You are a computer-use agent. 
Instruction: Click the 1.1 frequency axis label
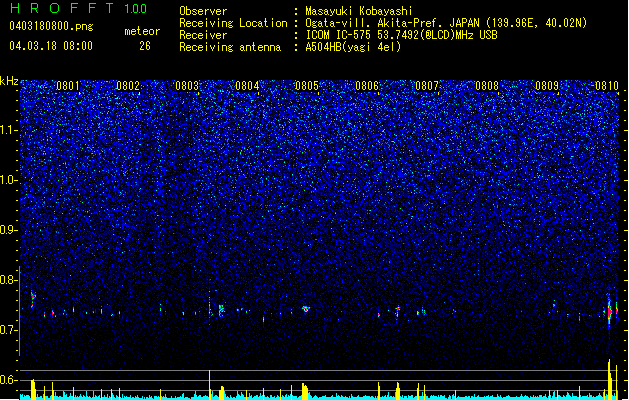click(x=8, y=130)
